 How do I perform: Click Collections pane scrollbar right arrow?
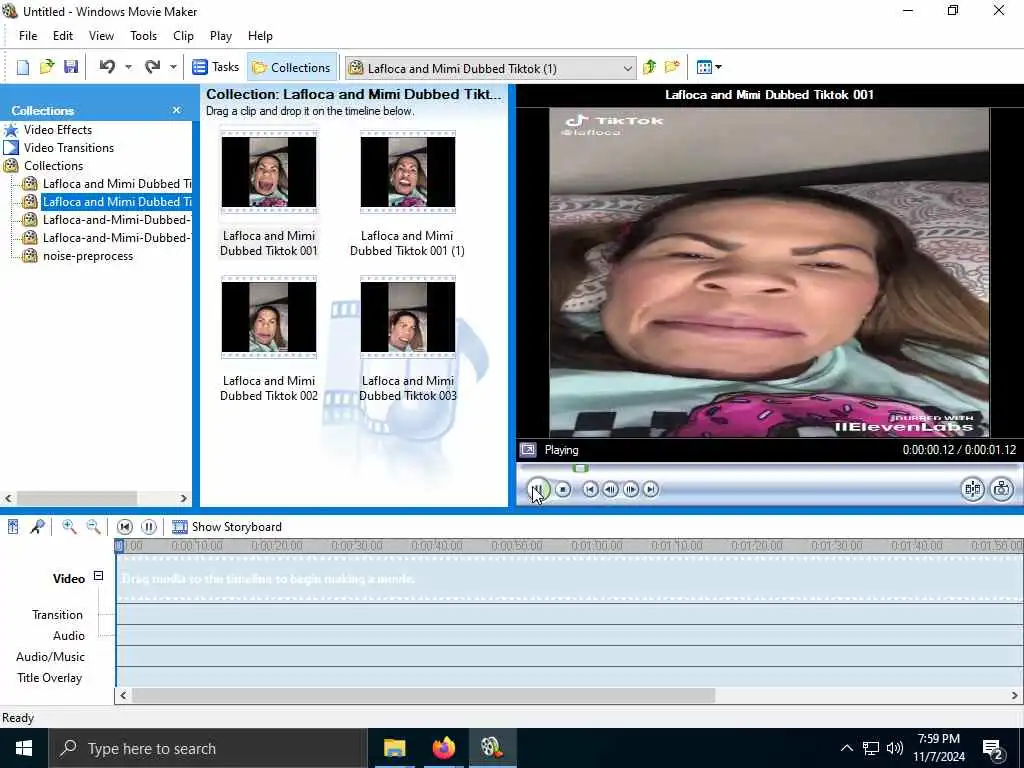pyautogui.click(x=184, y=499)
